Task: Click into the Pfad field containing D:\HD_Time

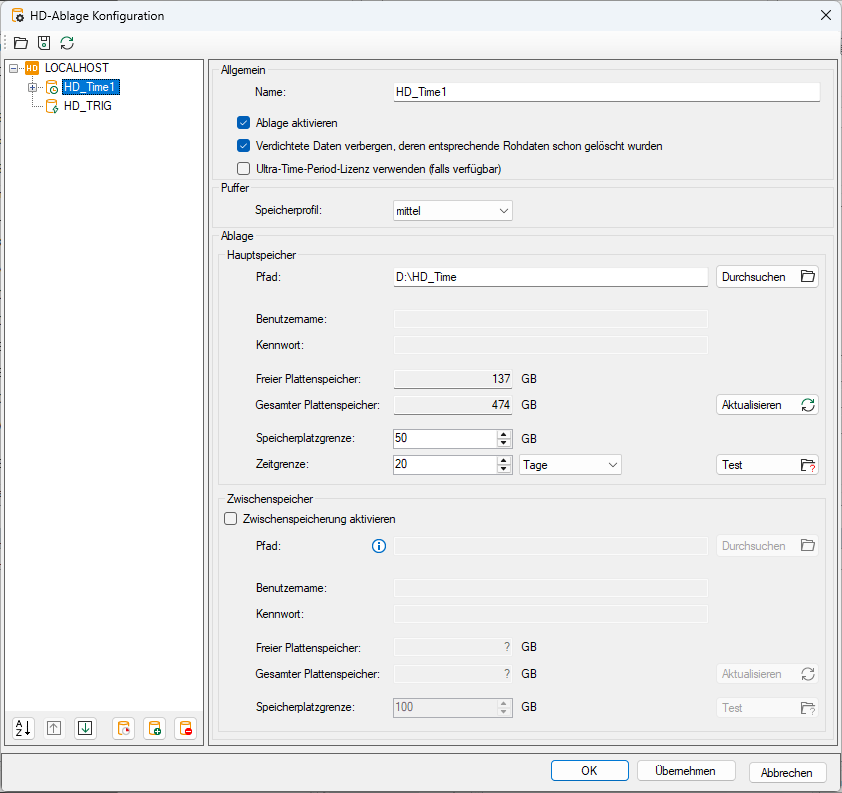Action: click(550, 277)
